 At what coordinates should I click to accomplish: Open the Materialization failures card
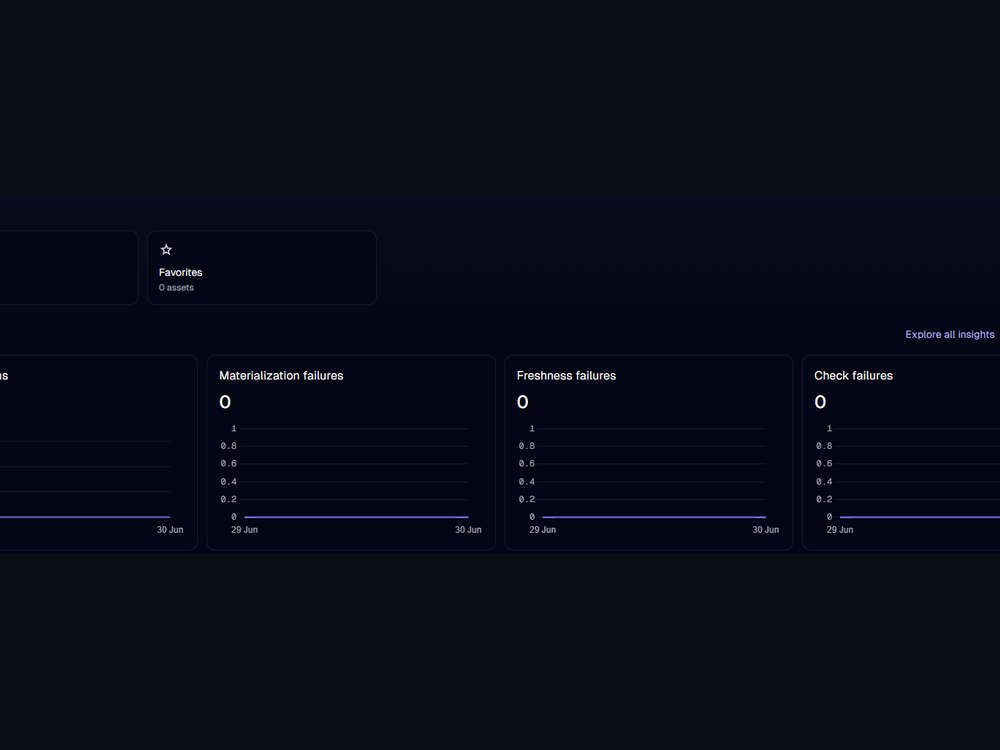pos(351,452)
